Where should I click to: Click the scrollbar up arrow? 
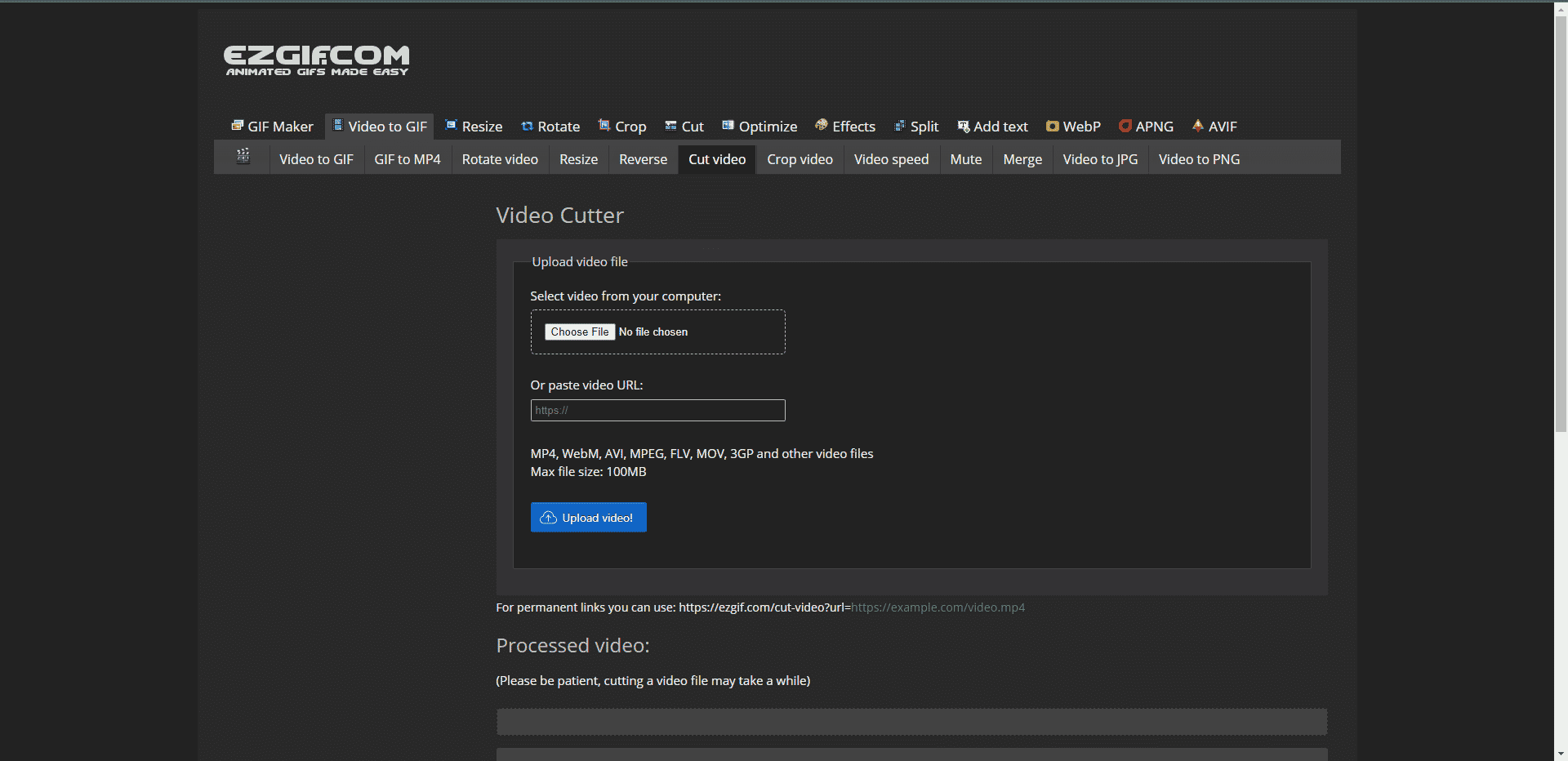pos(1561,8)
